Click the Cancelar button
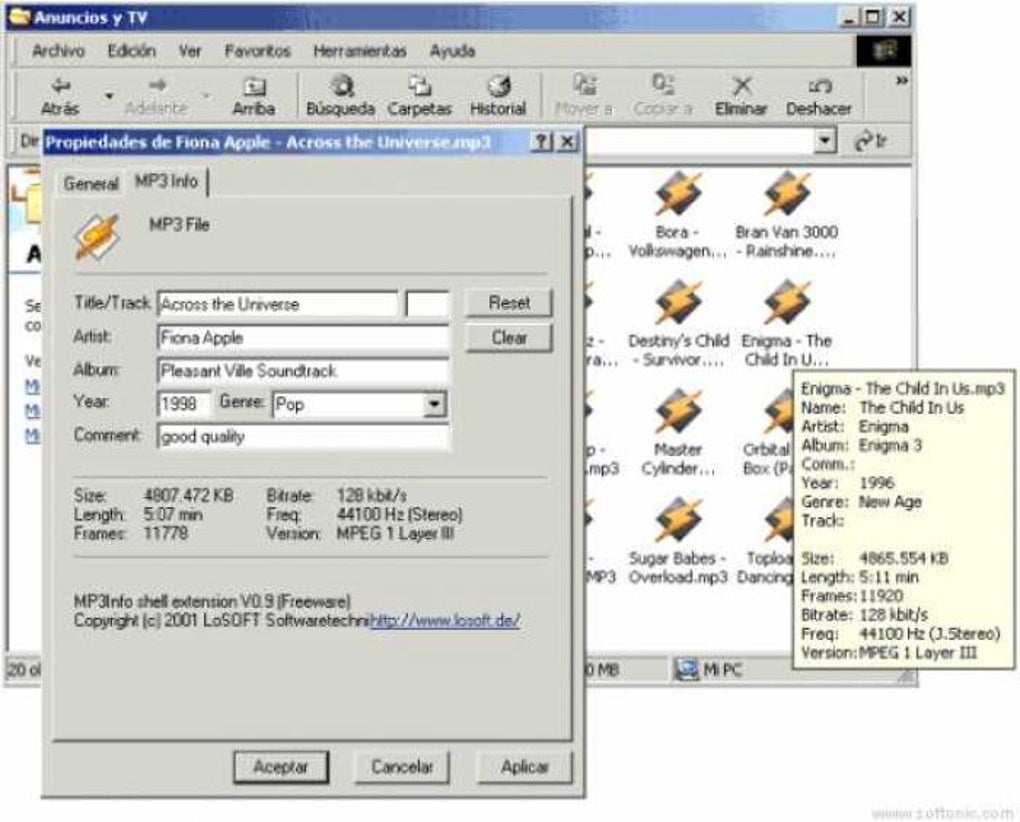 tap(402, 767)
